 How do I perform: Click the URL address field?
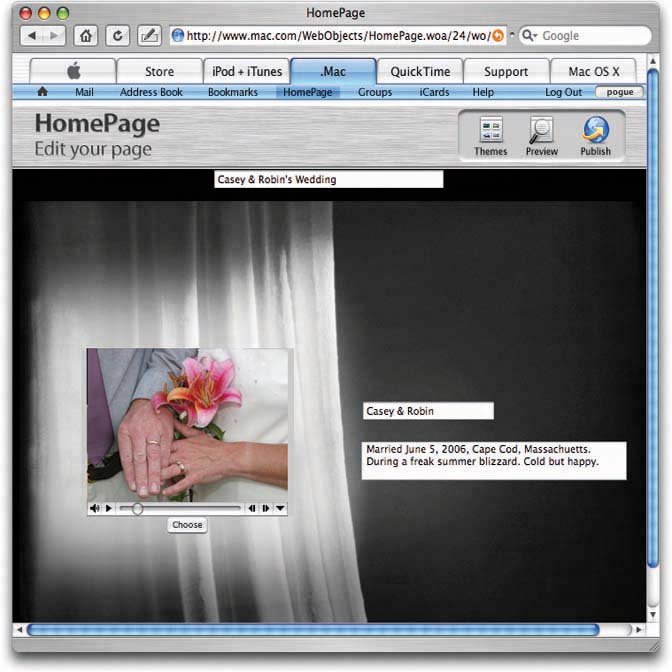[x=339, y=36]
